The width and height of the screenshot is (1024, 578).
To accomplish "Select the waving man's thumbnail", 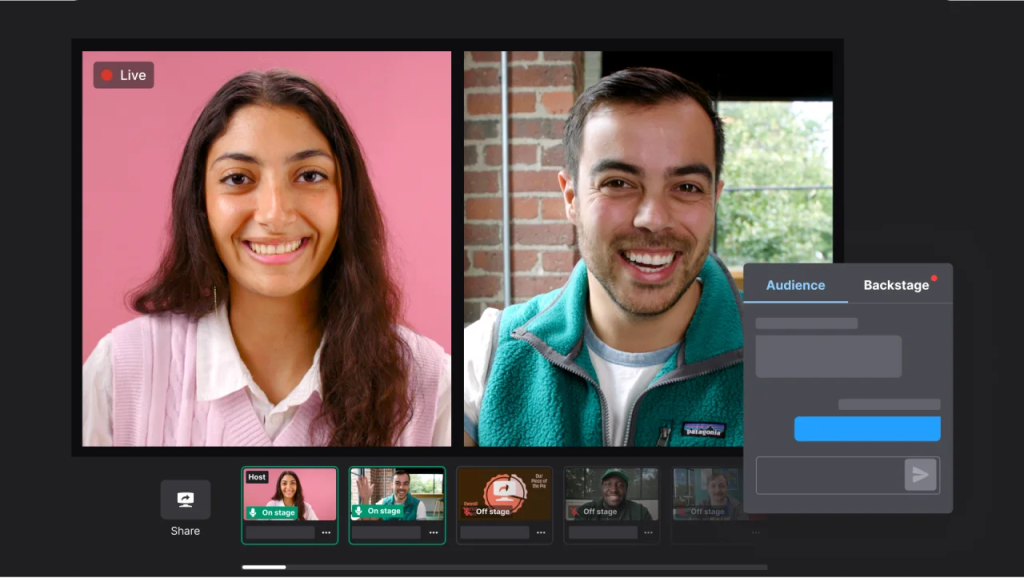I will click(x=397, y=494).
